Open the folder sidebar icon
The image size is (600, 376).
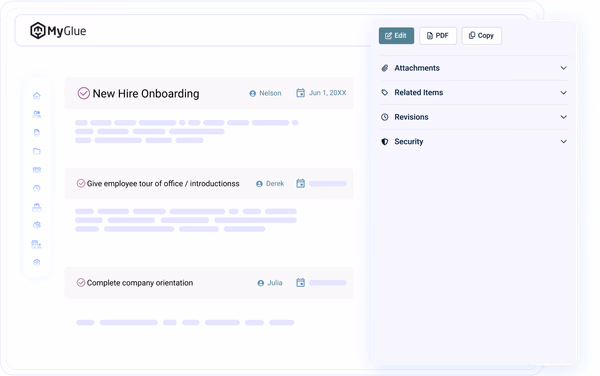(x=37, y=151)
